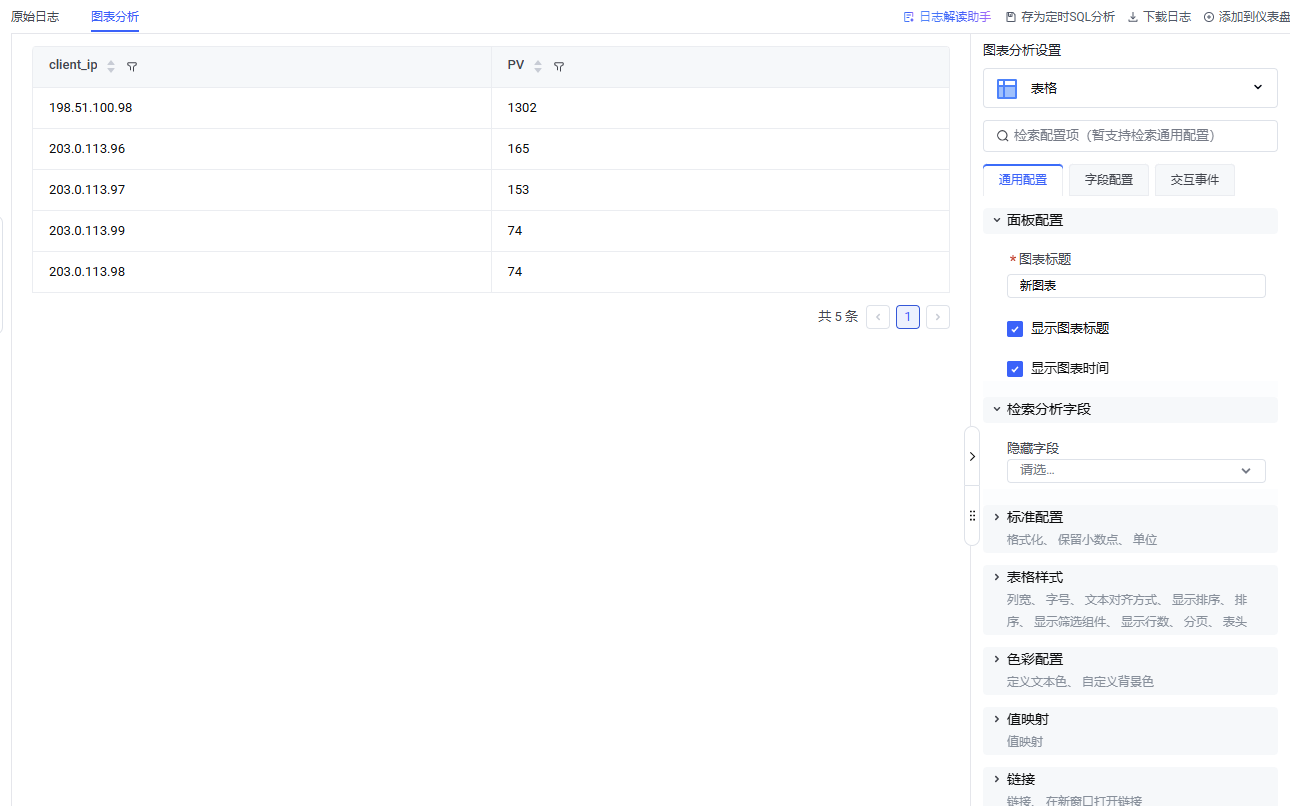Toggle the 显示图表时间 checkbox

[x=1015, y=369]
